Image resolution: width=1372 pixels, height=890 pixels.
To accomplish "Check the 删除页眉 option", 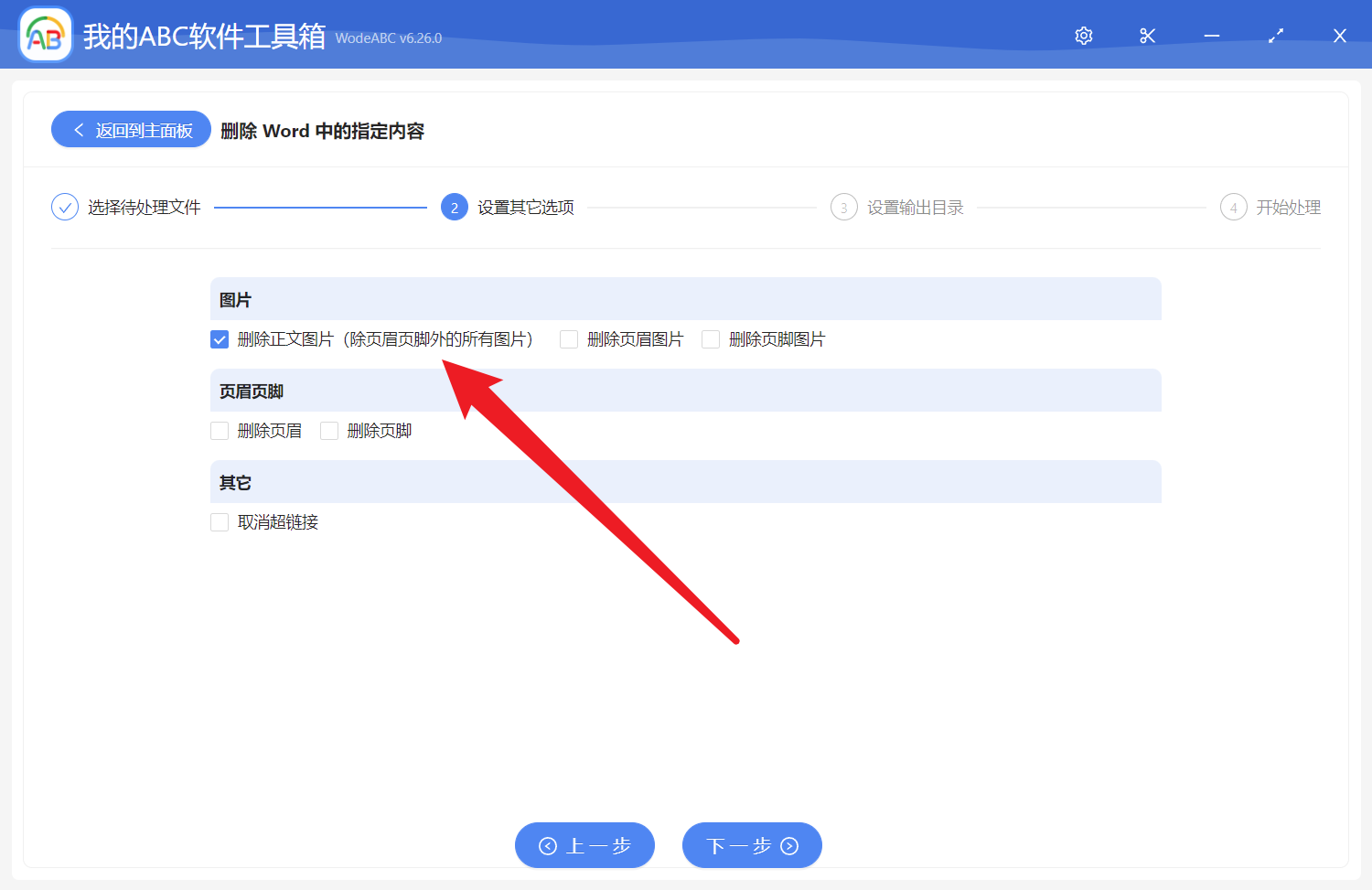I will tap(220, 430).
